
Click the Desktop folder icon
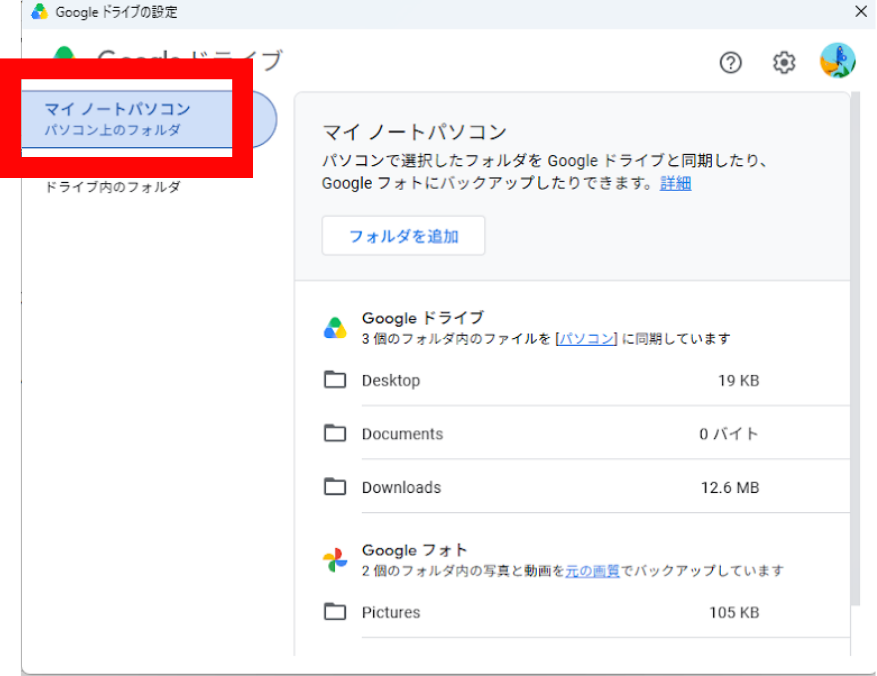point(335,380)
